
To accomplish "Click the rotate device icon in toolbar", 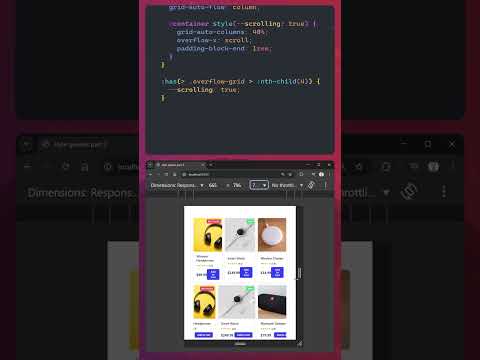I will click(311, 185).
